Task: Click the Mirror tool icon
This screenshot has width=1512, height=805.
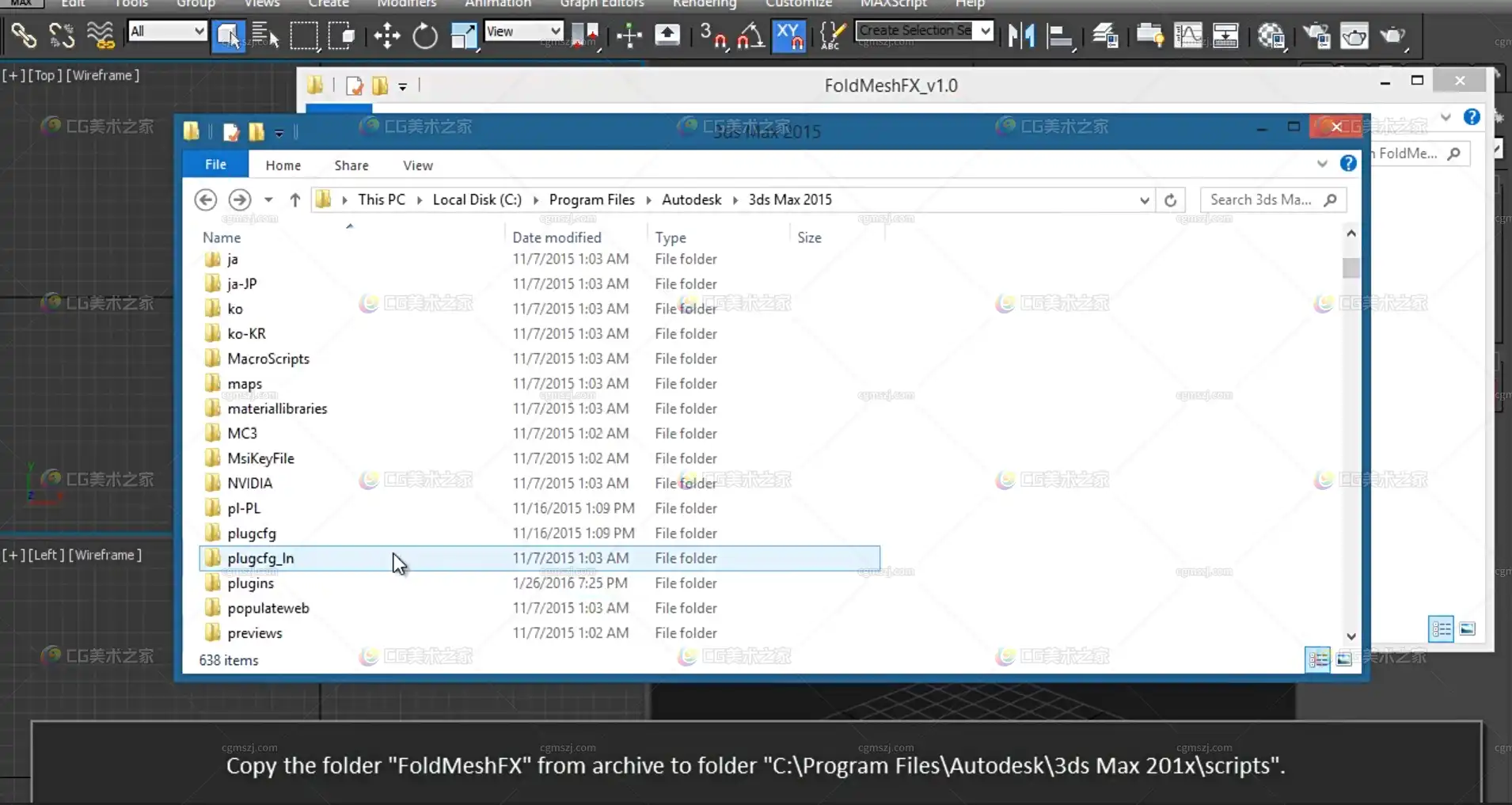Action: point(1021,36)
